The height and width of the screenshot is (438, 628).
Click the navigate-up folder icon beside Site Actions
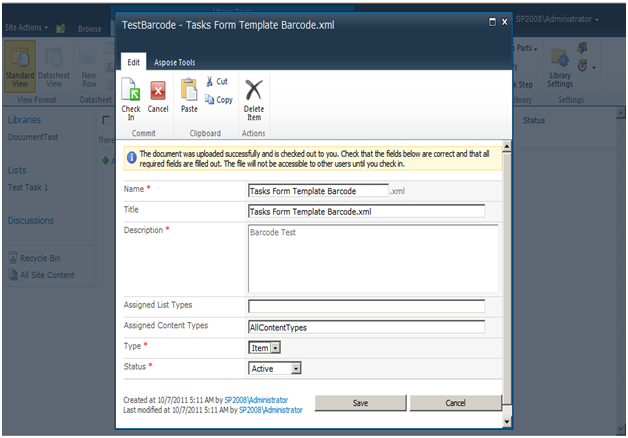click(61, 28)
